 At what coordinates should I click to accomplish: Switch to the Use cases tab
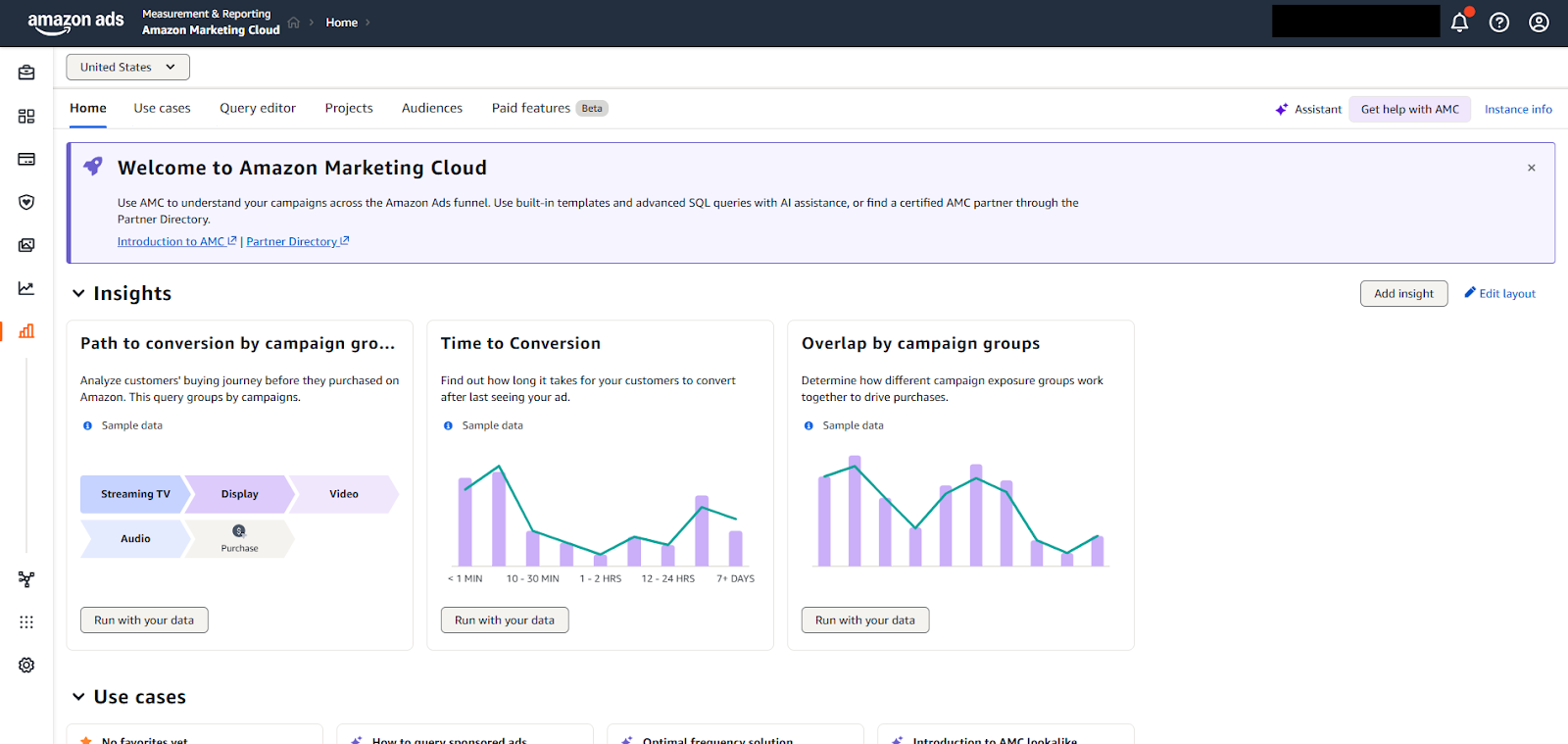tap(162, 108)
